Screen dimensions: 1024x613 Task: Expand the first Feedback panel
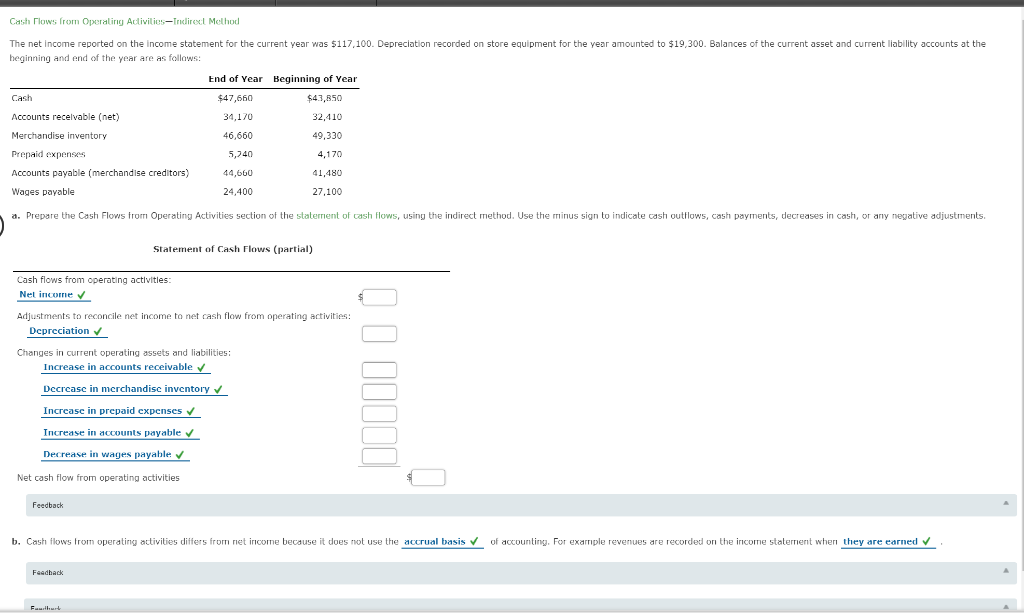1007,505
